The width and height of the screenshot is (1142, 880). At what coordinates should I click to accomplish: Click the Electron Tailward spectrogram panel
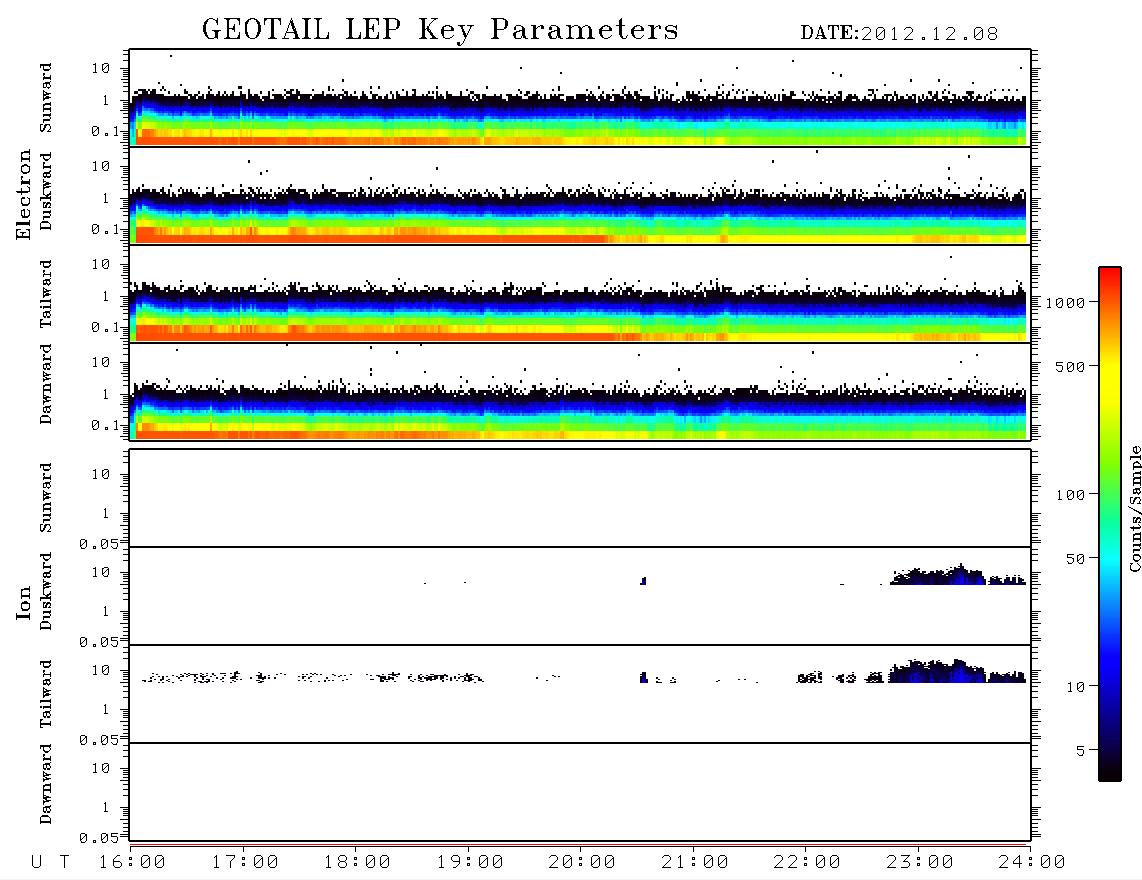[580, 294]
